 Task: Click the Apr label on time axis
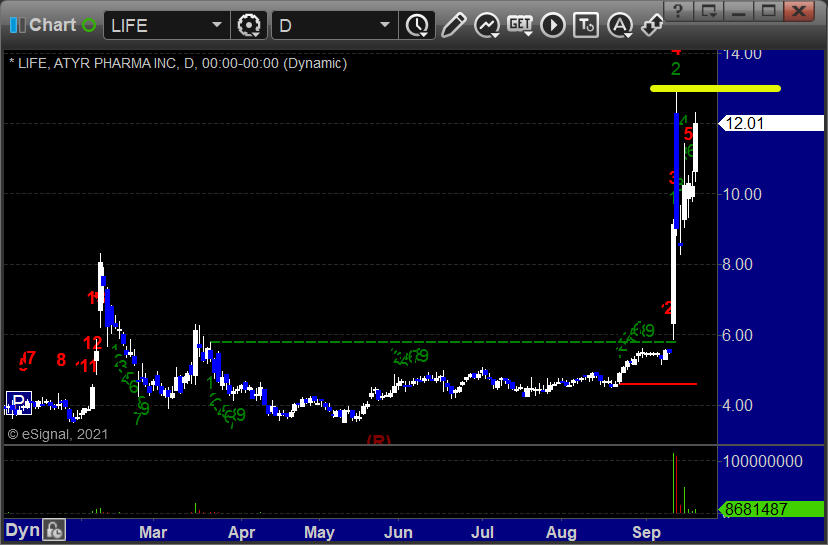[x=241, y=532]
